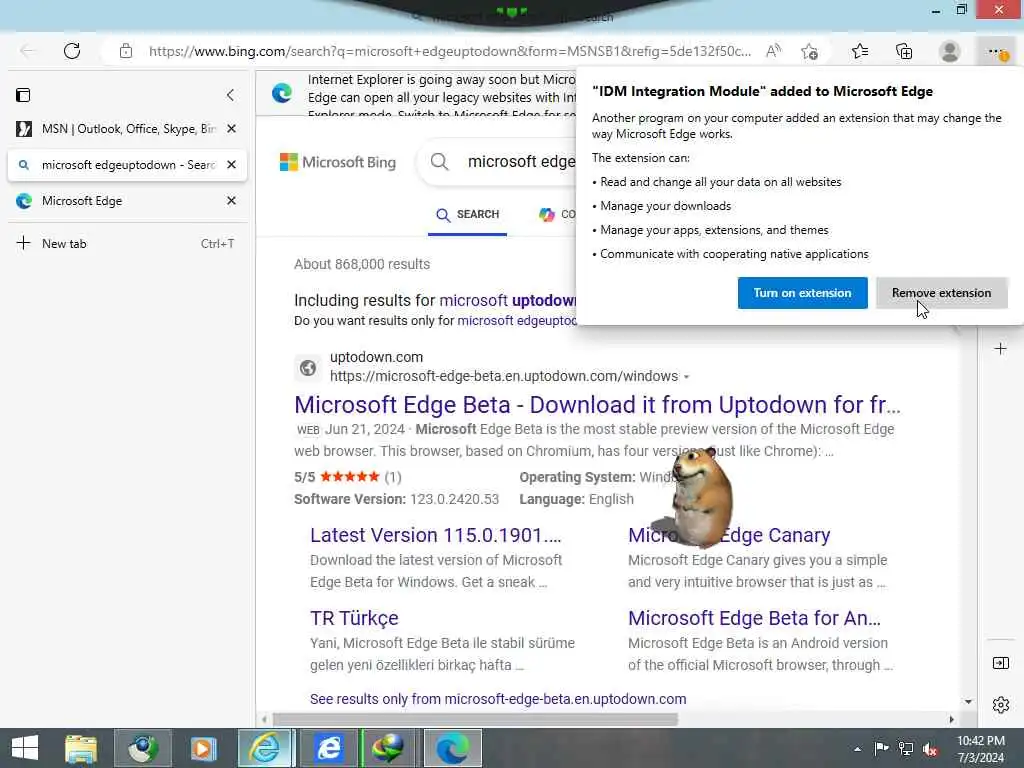This screenshot has width=1024, height=768.
Task: Toggle the vertical tabs pane icon
Action: [23, 95]
